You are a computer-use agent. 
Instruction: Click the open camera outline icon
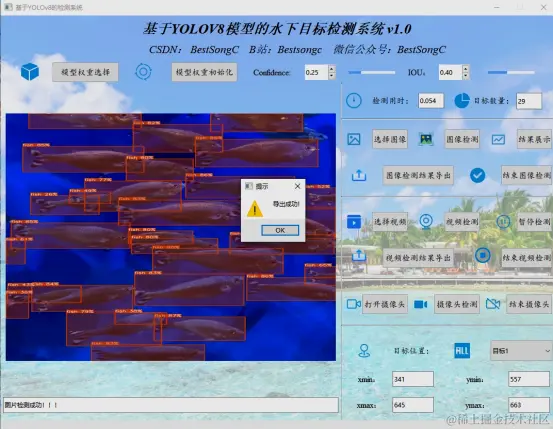click(x=353, y=304)
